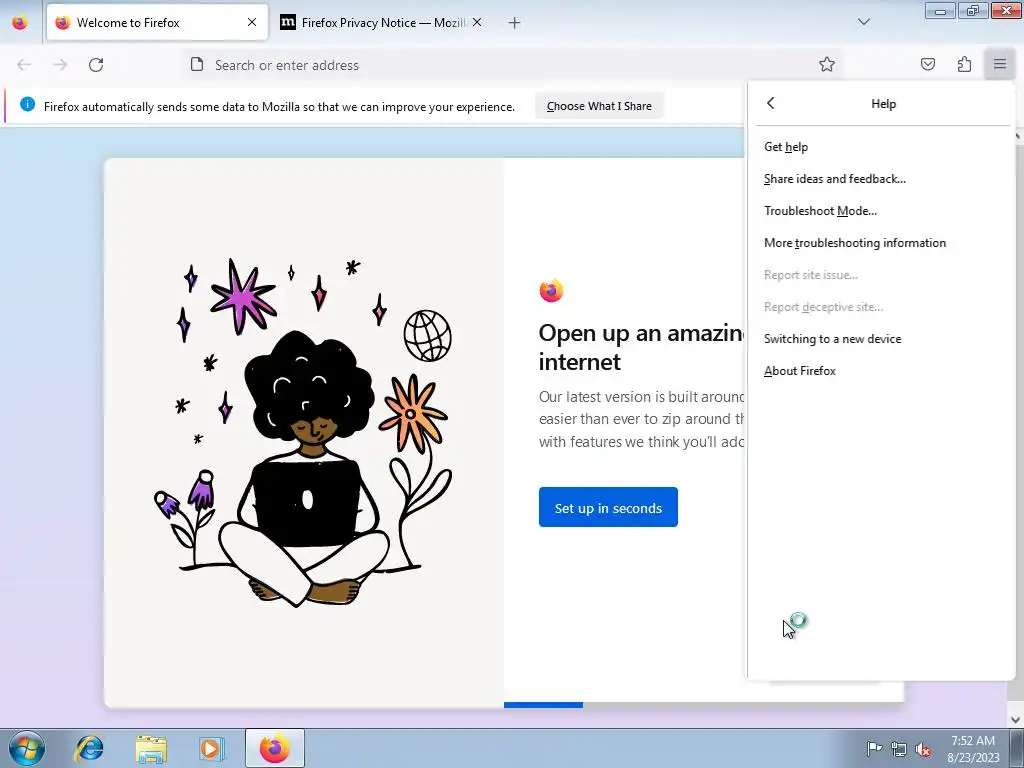The height and width of the screenshot is (768, 1024).
Task: Close the Firefox Privacy Notice tab
Action: point(477,22)
